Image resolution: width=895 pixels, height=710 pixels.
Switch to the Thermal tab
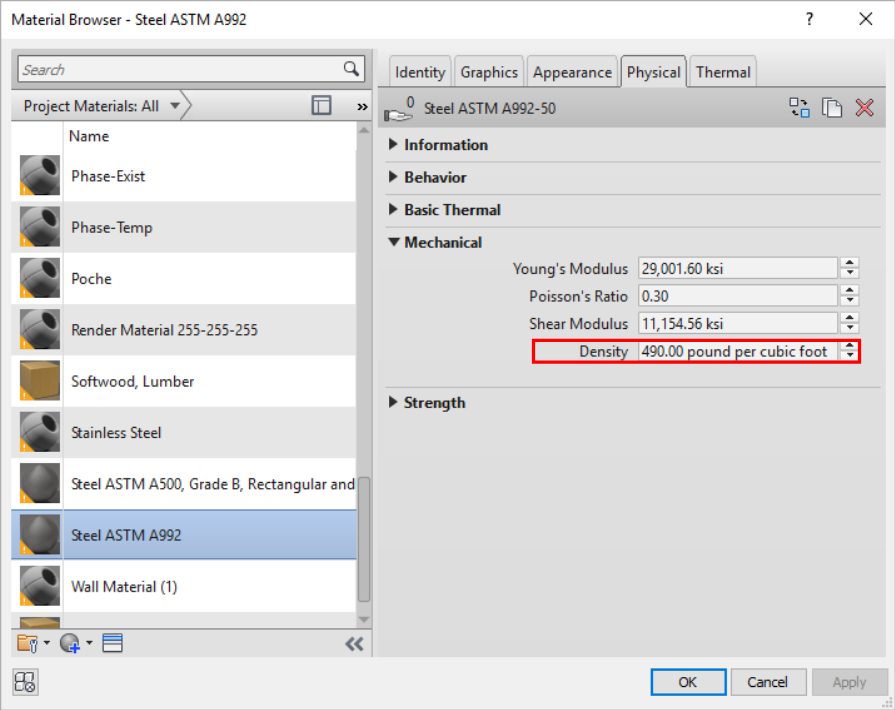tap(723, 72)
